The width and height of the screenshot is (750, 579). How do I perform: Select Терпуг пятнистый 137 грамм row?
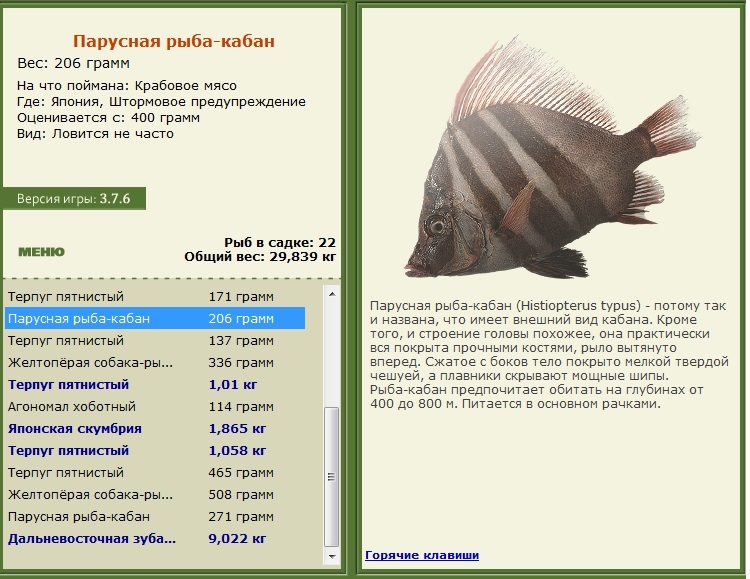pos(155,341)
